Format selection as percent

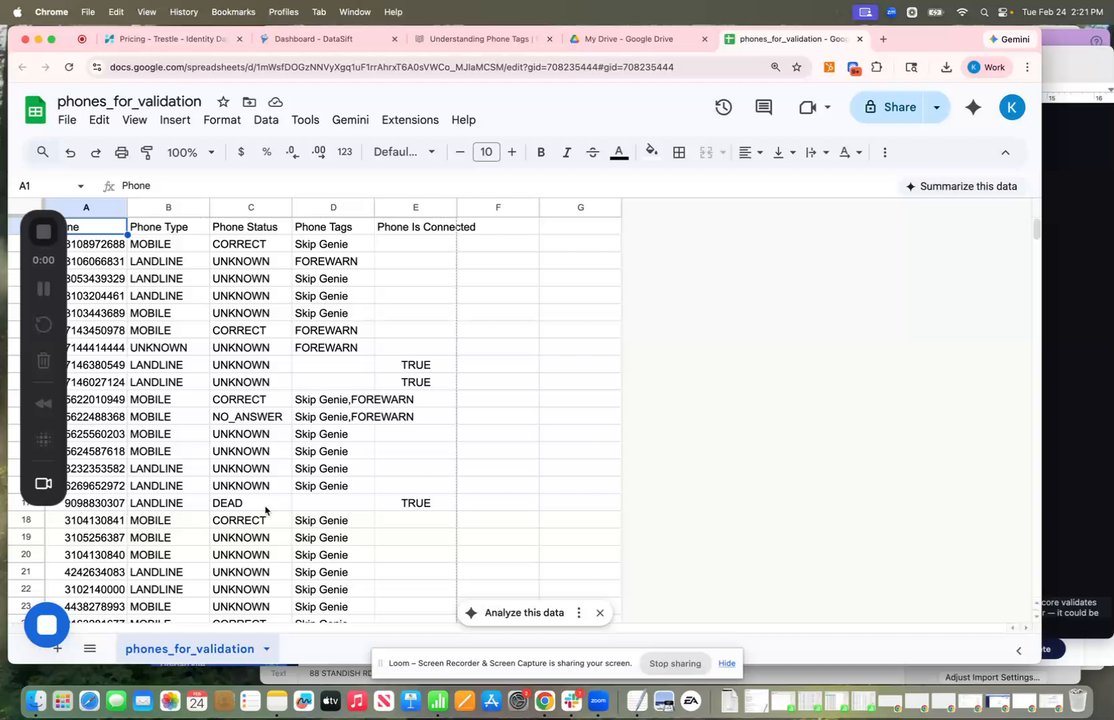[x=266, y=152]
